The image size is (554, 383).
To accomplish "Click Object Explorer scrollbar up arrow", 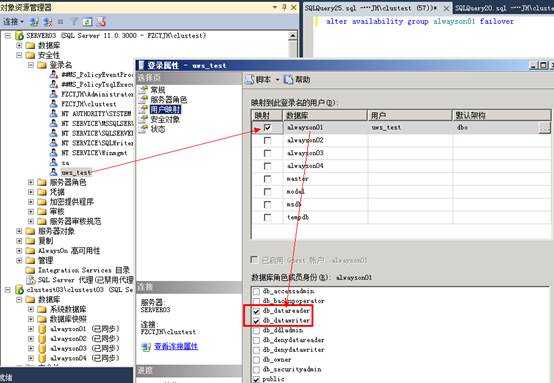I will 293,36.
